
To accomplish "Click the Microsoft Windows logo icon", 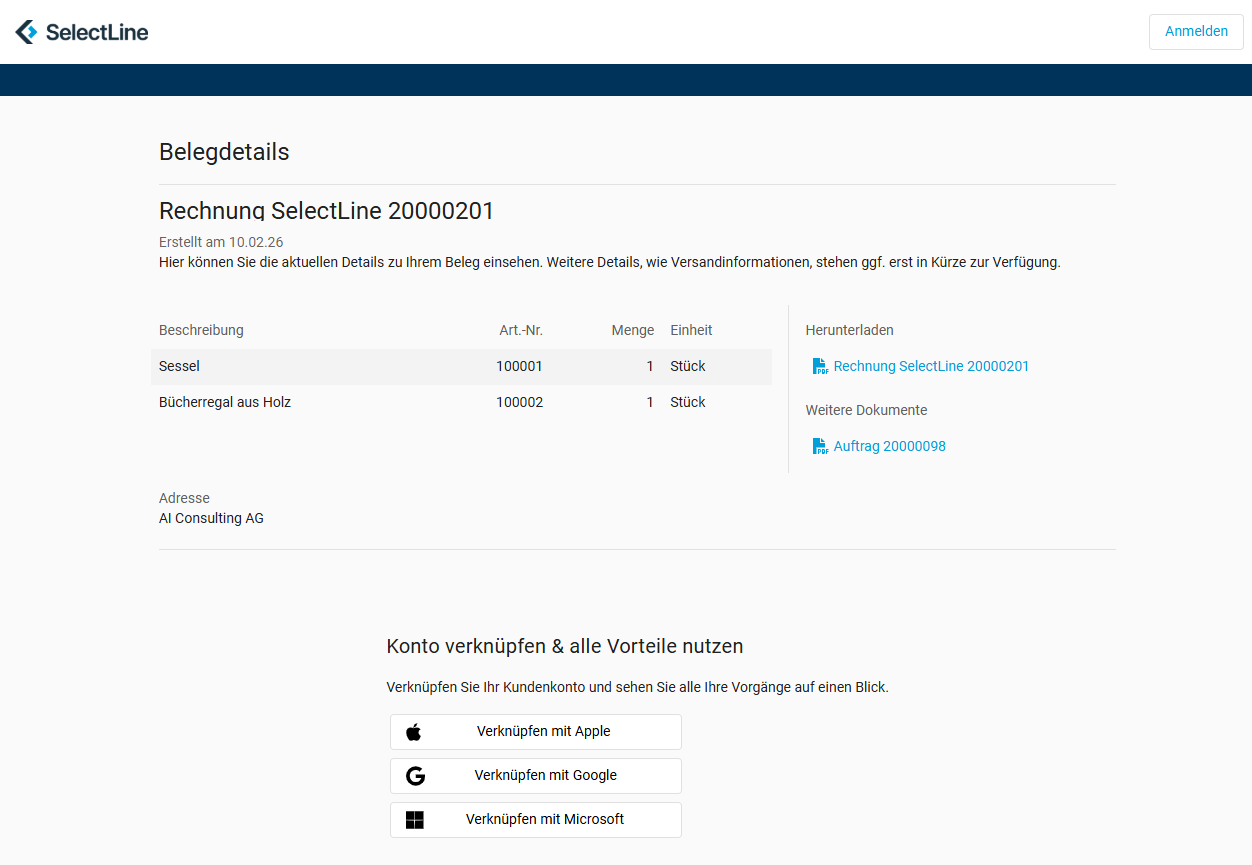I will 415,820.
